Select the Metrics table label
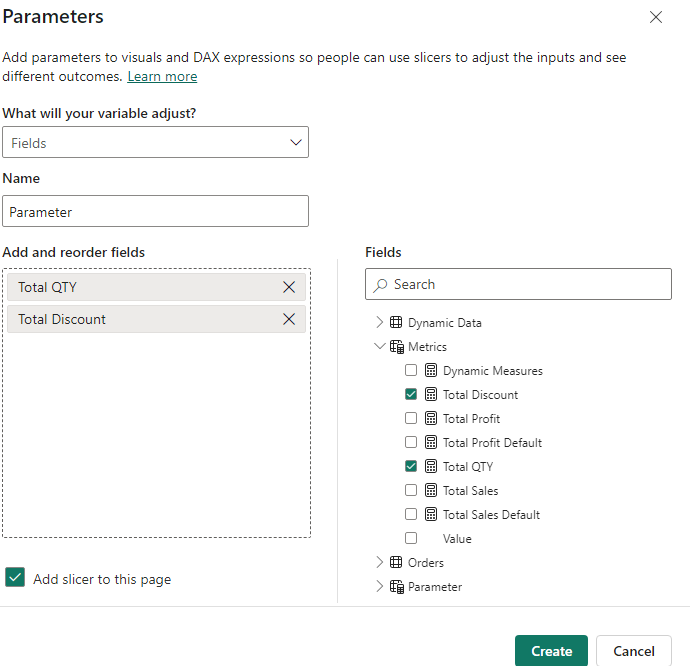This screenshot has width=690, height=666. coord(427,347)
